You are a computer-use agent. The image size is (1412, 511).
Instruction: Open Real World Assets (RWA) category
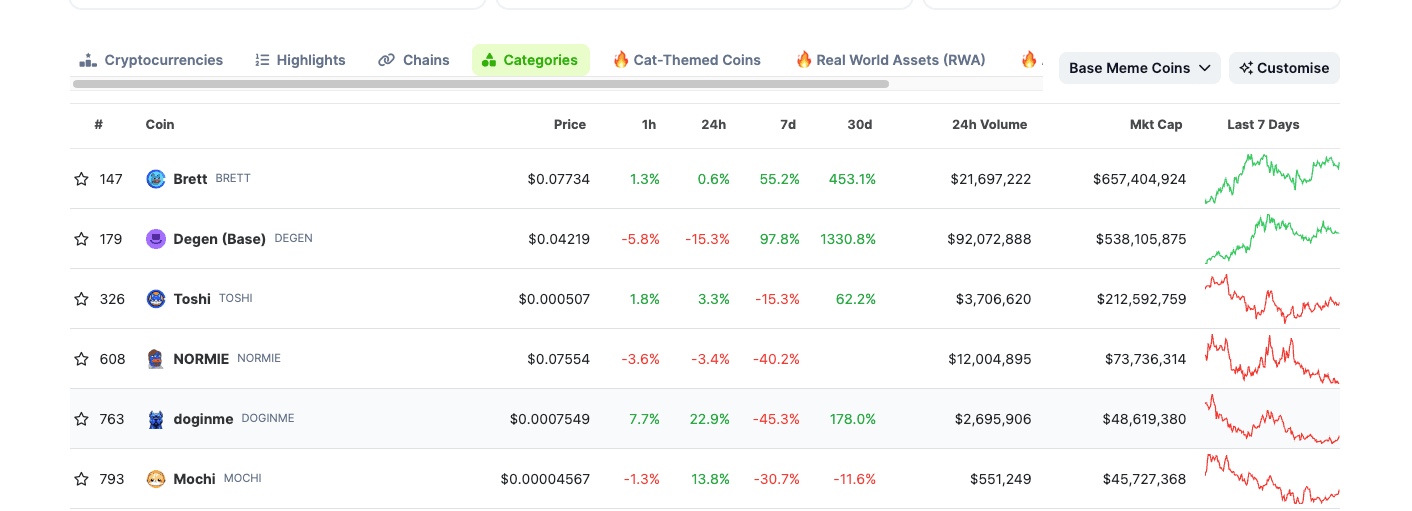click(x=891, y=60)
